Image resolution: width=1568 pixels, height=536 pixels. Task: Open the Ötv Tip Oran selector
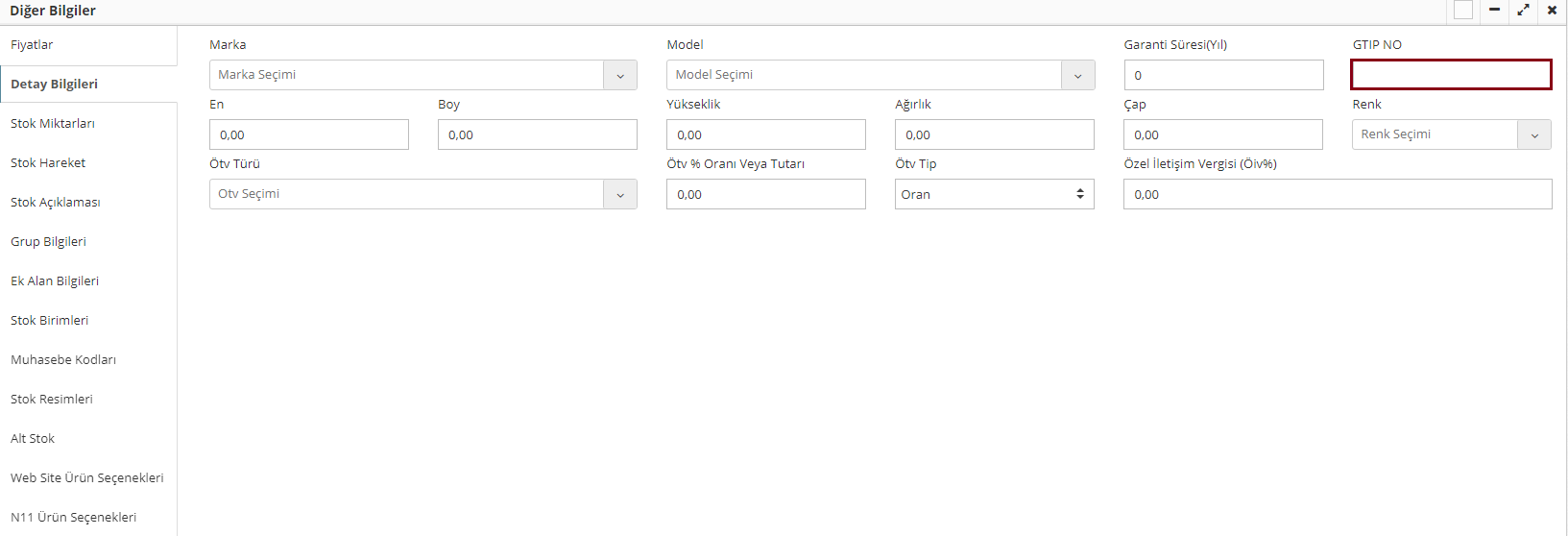[x=994, y=194]
